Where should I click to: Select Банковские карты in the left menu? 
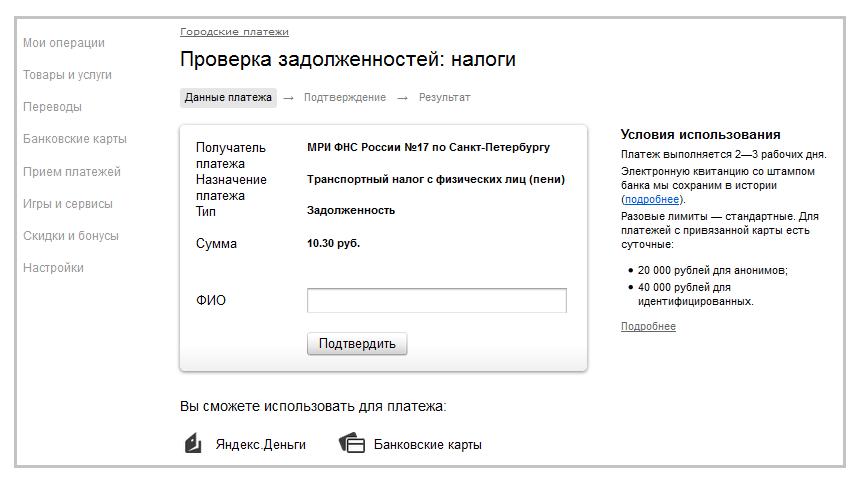(75, 139)
